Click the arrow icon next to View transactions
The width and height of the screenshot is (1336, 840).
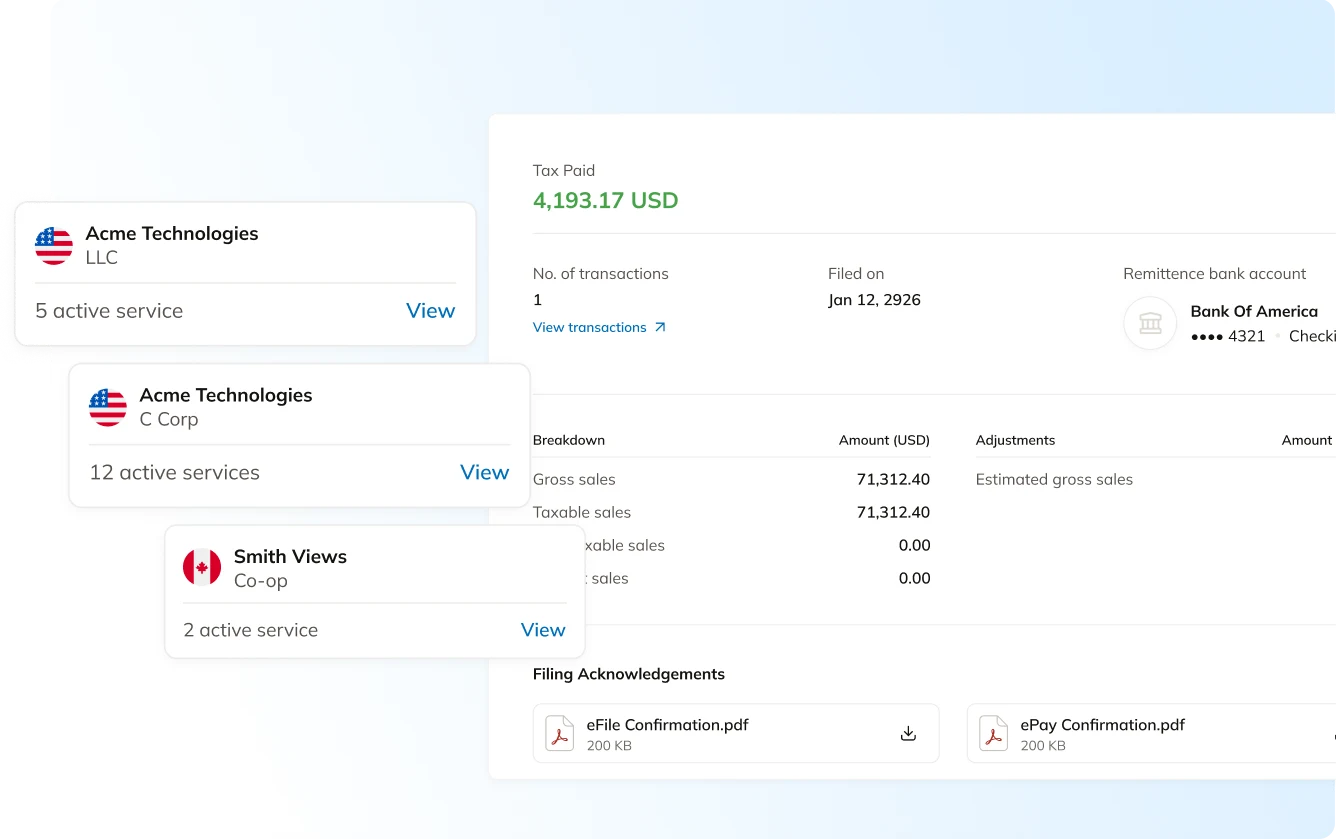[x=660, y=327]
